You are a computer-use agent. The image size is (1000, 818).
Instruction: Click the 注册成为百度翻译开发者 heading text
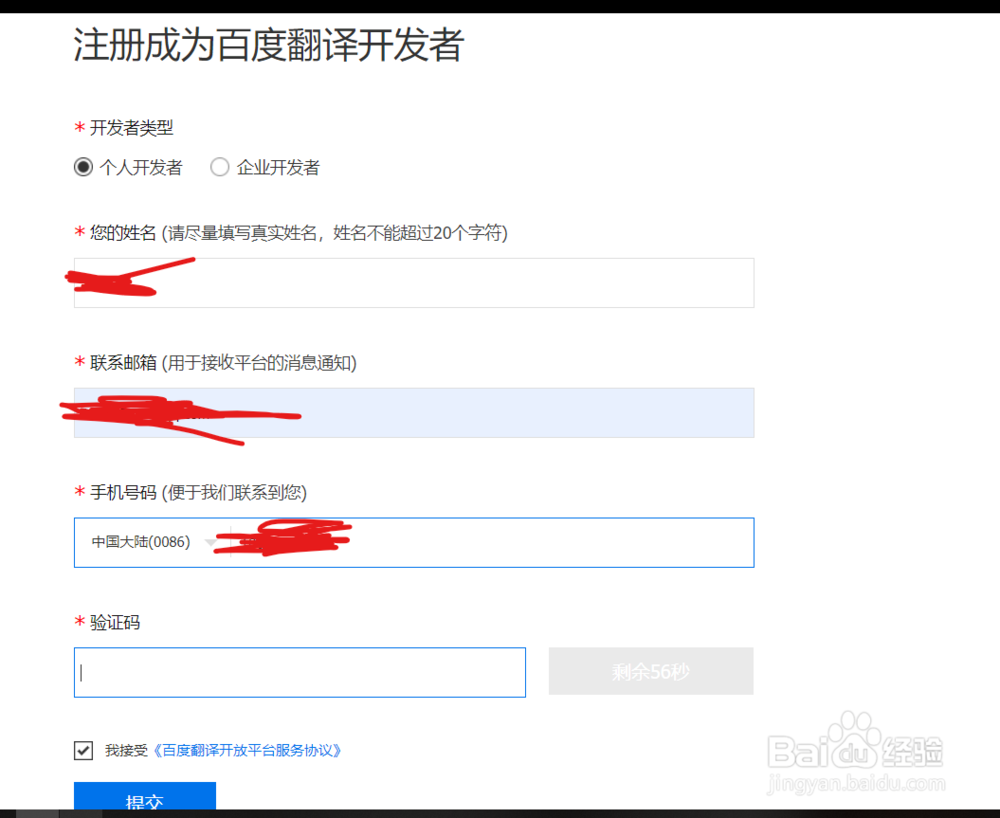point(268,45)
